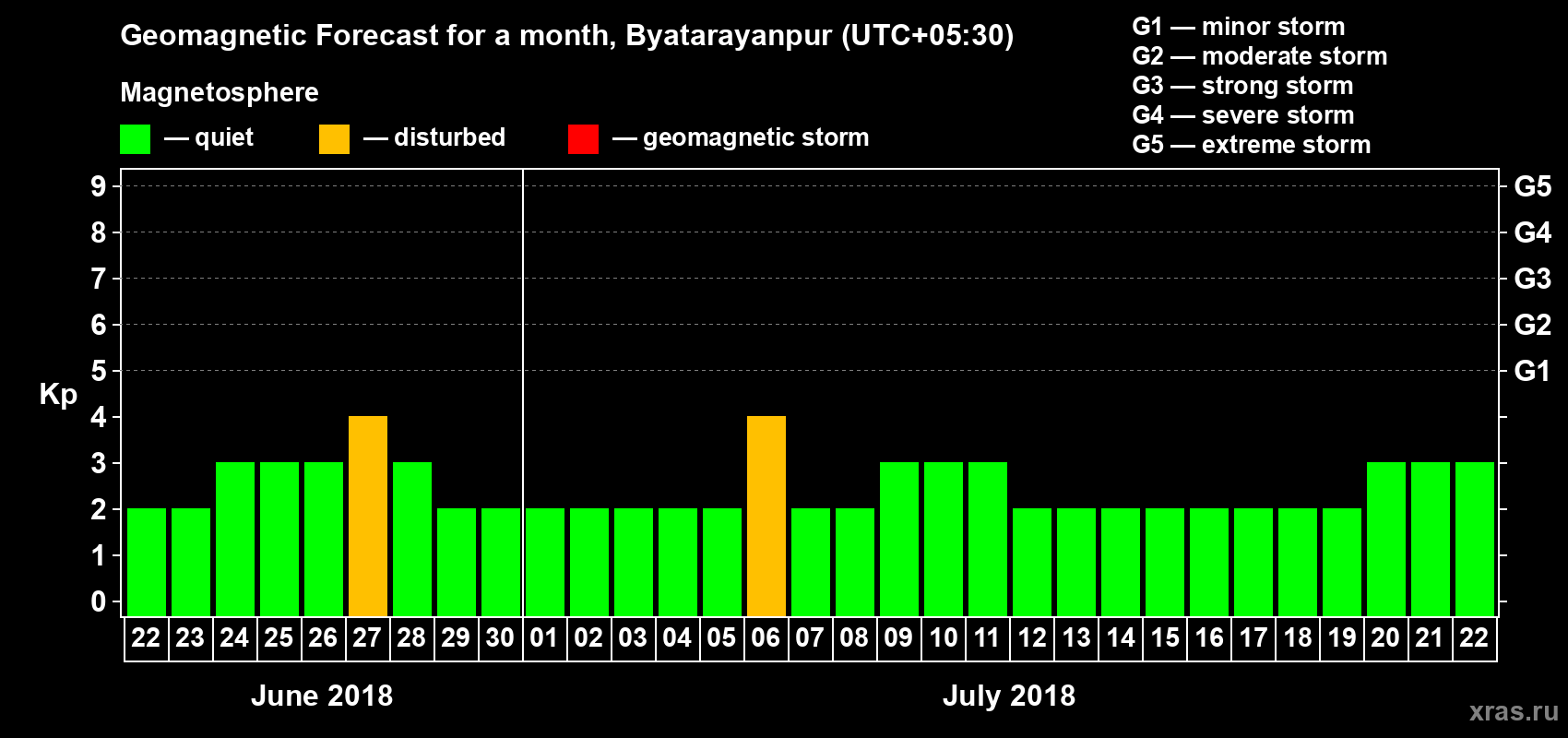Click the red geomagnetic storm legend swatch
The width and height of the screenshot is (1568, 738).
point(583,139)
